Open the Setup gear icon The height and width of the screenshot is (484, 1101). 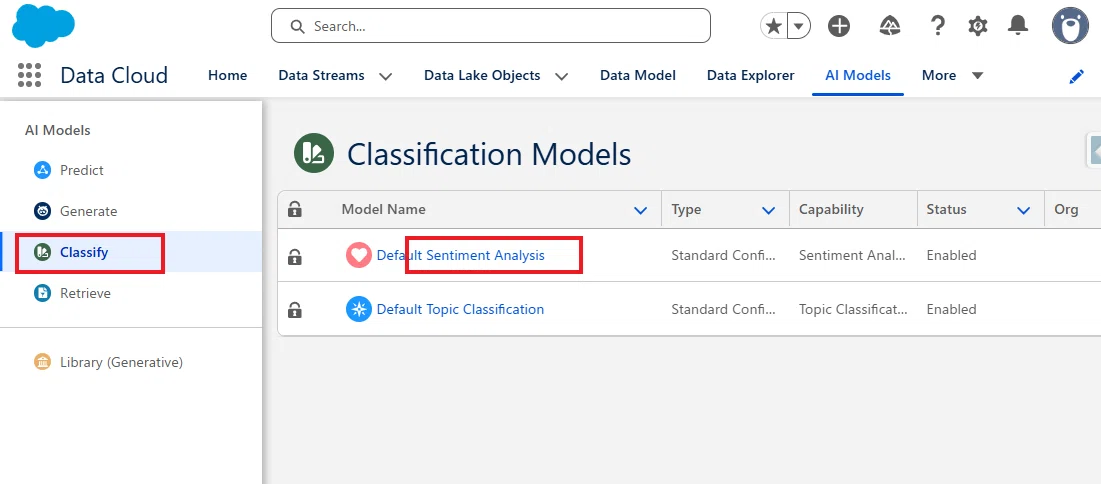tap(977, 27)
